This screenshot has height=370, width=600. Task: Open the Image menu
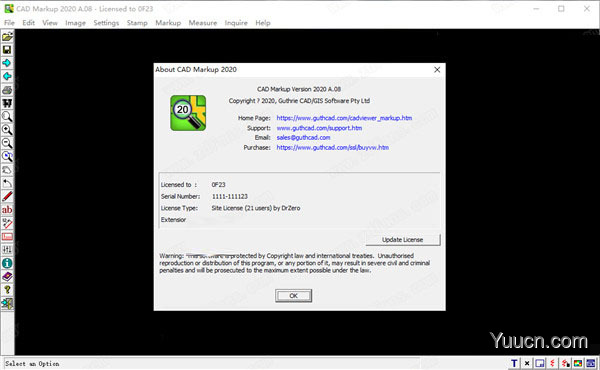click(75, 23)
